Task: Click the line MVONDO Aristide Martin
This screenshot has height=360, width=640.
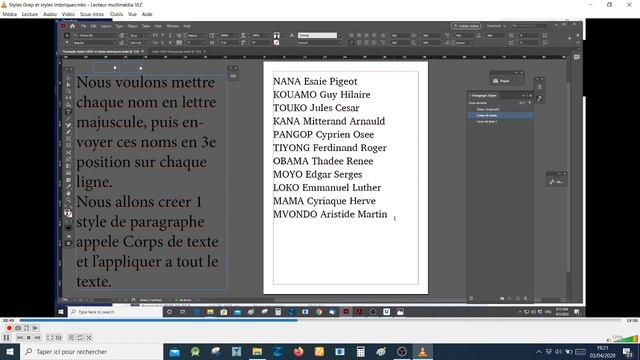Action: click(330, 214)
